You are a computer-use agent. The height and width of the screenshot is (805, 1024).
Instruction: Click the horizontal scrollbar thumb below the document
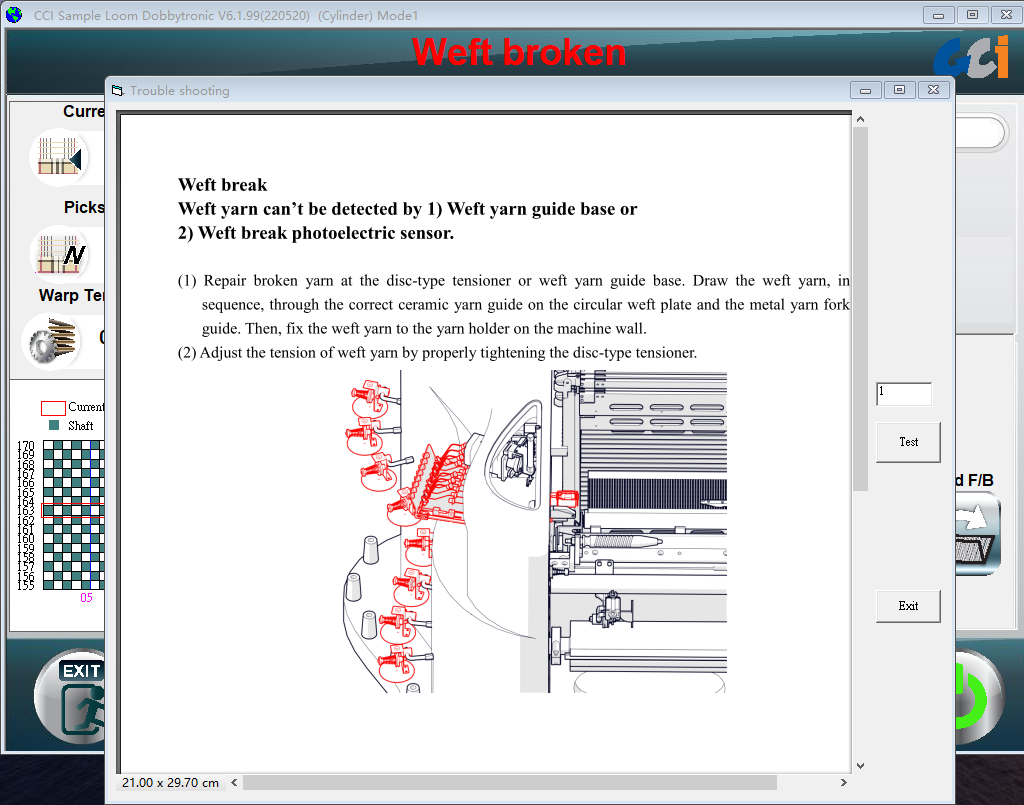[510, 782]
